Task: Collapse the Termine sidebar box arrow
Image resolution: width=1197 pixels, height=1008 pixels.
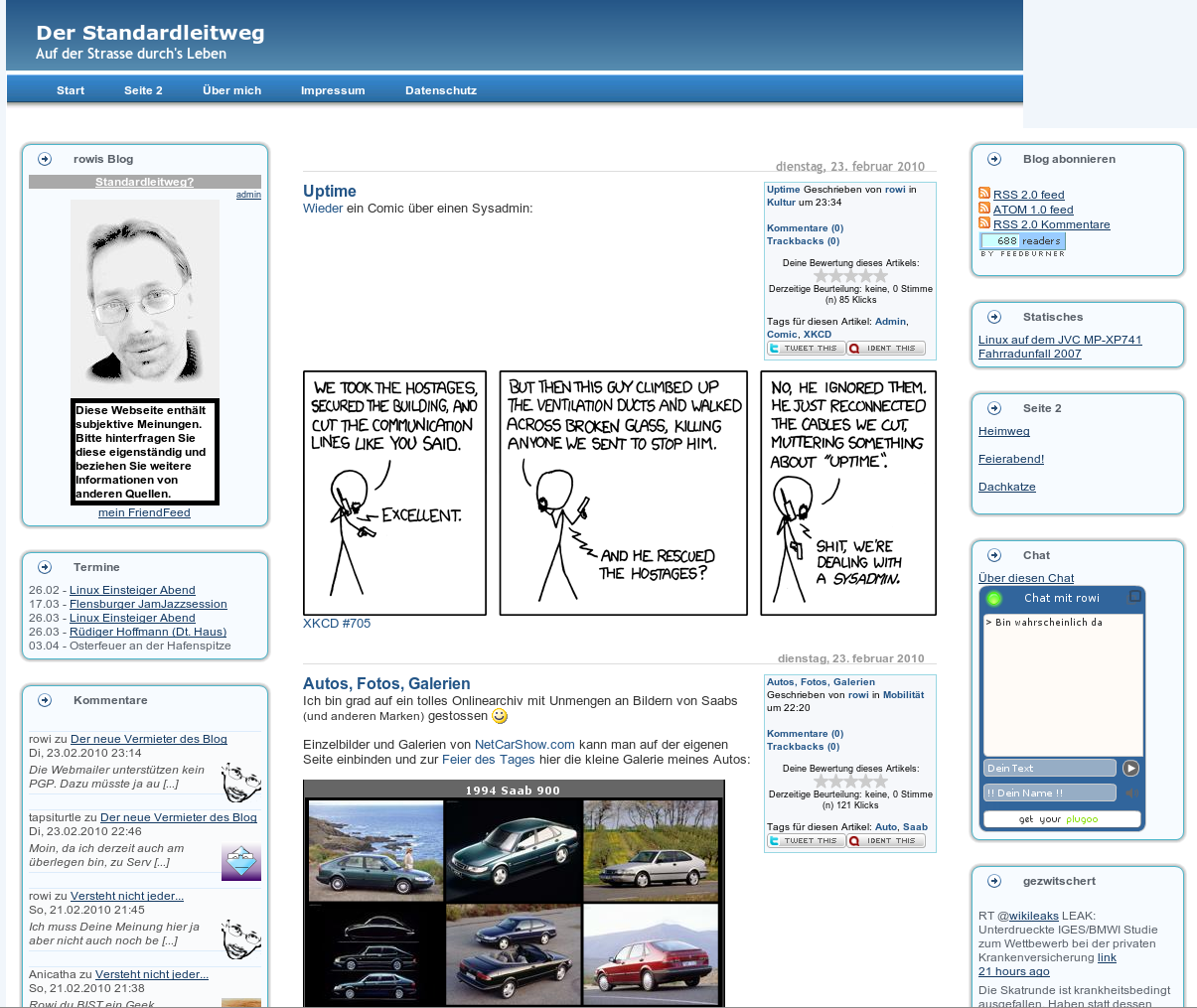Action: coord(45,567)
